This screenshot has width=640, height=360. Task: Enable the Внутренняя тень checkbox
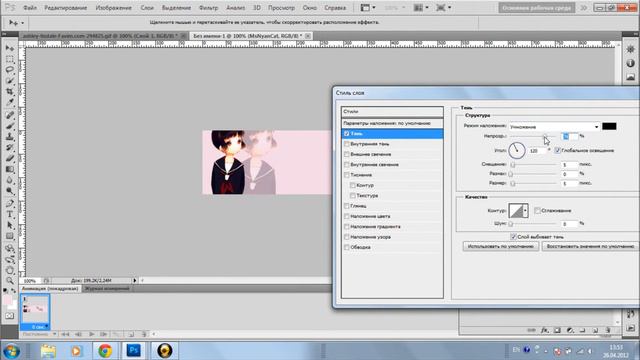(347, 144)
